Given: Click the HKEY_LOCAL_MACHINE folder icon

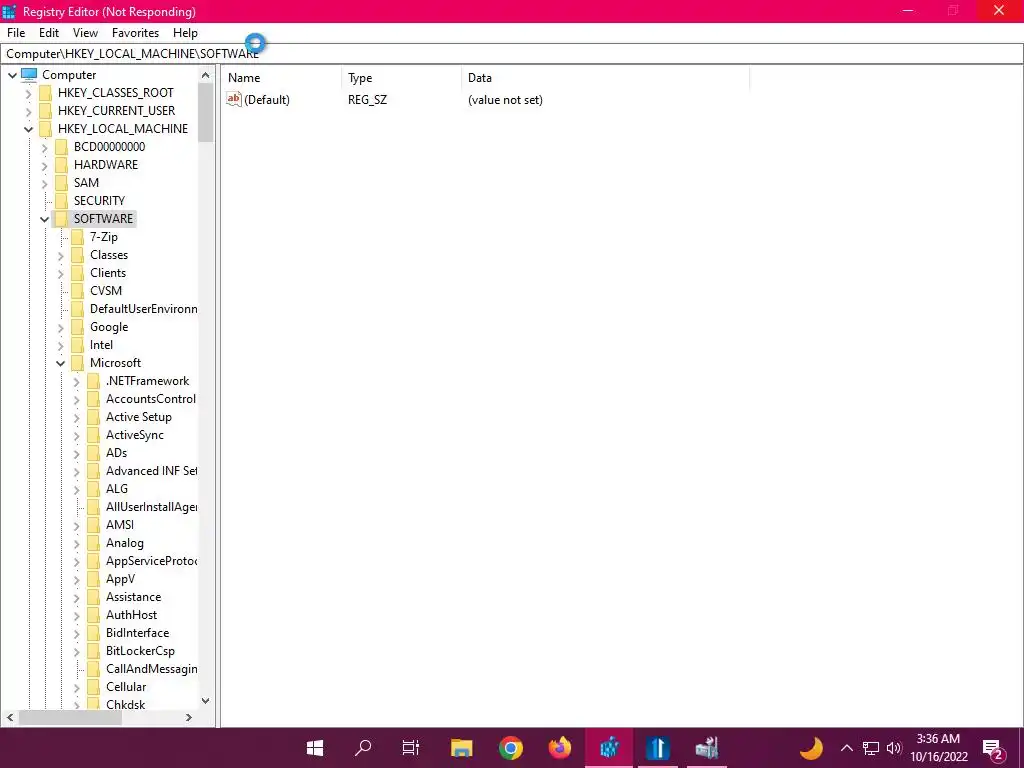Looking at the screenshot, I should [x=45, y=129].
